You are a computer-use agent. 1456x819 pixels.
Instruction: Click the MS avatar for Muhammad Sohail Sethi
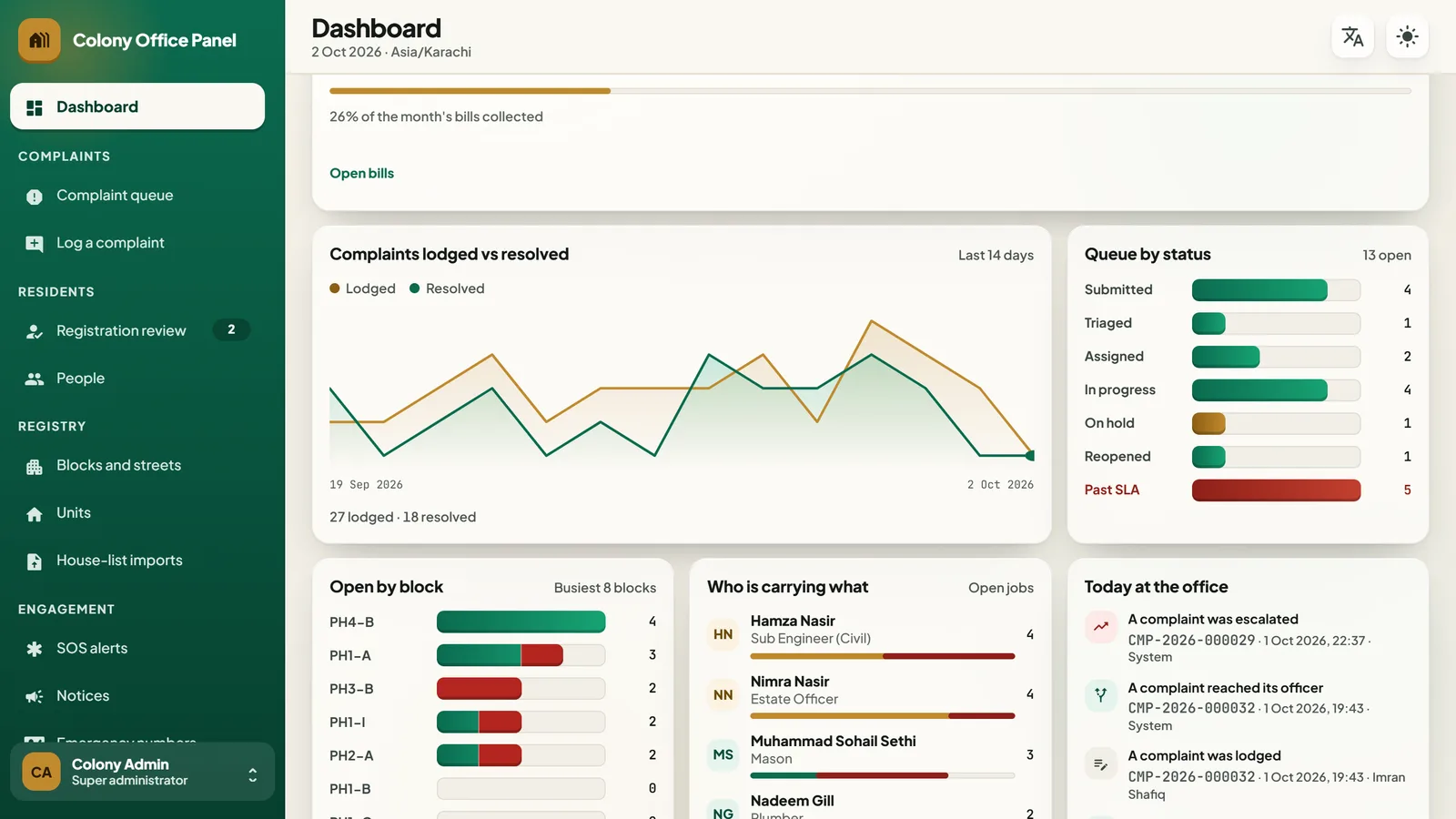tap(723, 754)
